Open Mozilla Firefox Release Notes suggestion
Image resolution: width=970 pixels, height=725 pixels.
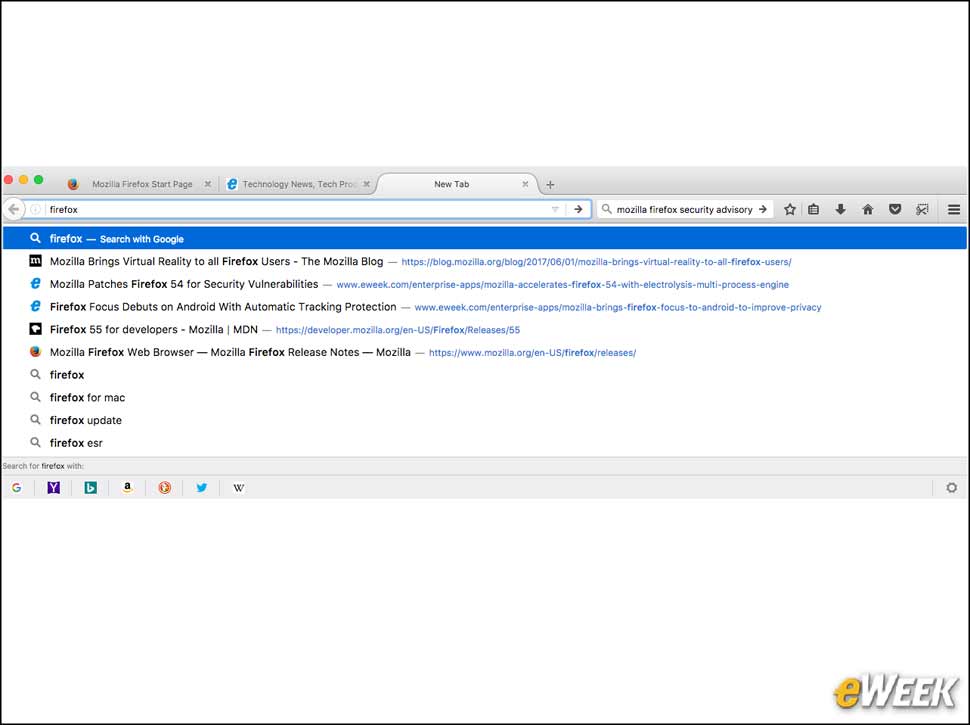click(484, 352)
